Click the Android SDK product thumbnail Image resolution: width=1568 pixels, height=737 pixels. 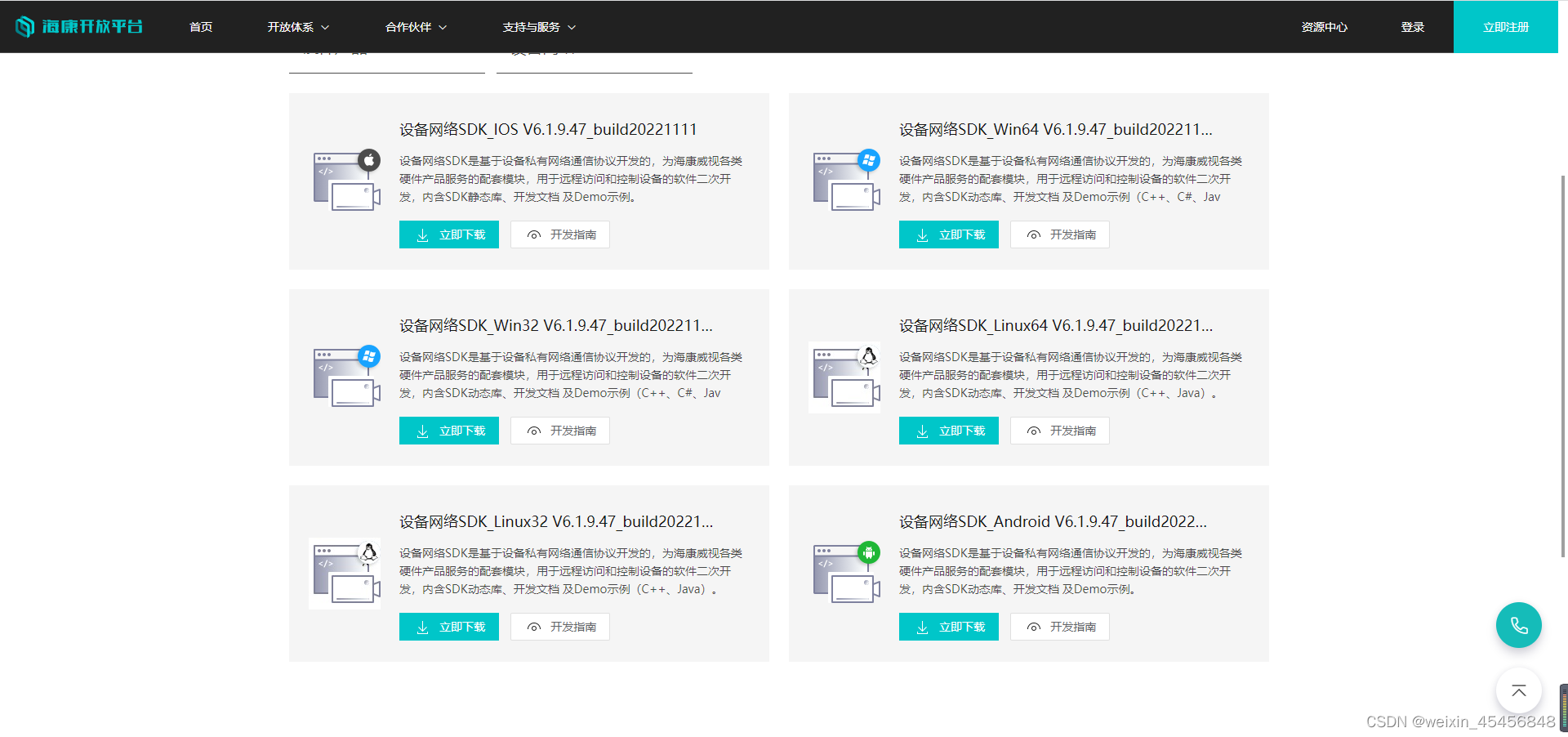(x=847, y=573)
